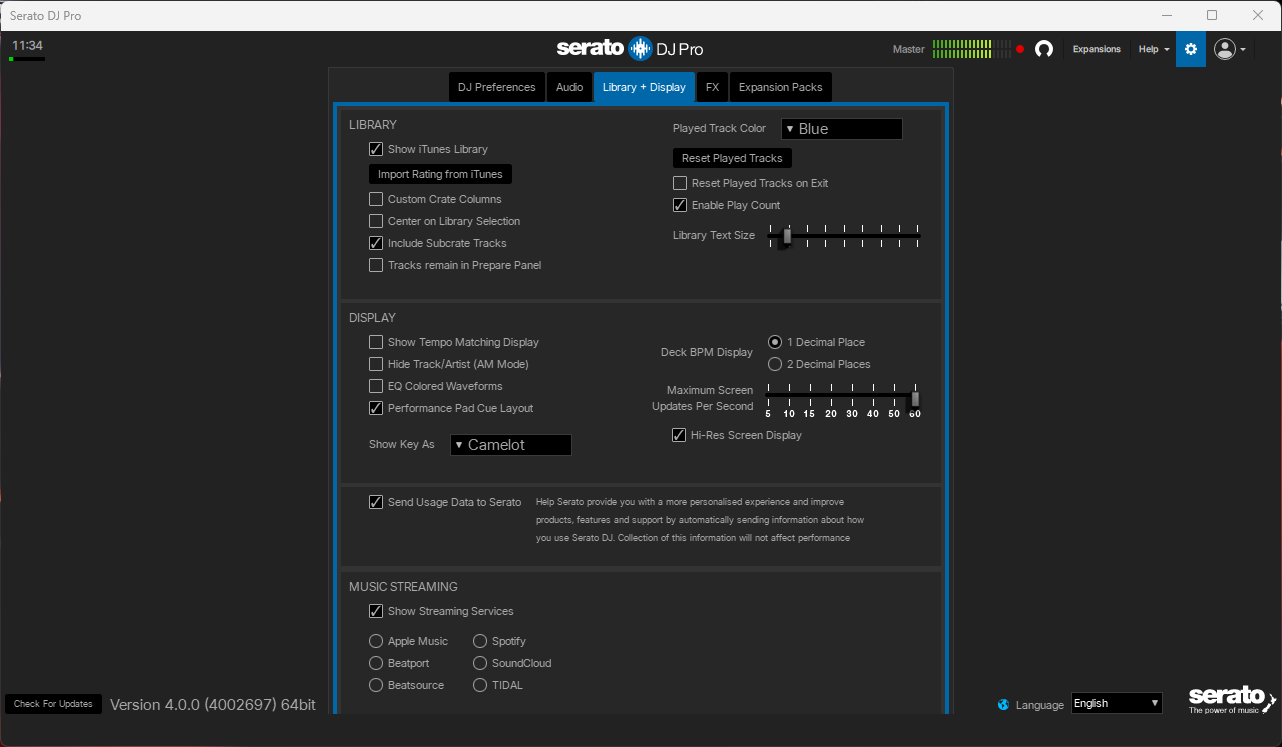Click the Serato power of music logo
1282x747 pixels.
click(x=1232, y=700)
